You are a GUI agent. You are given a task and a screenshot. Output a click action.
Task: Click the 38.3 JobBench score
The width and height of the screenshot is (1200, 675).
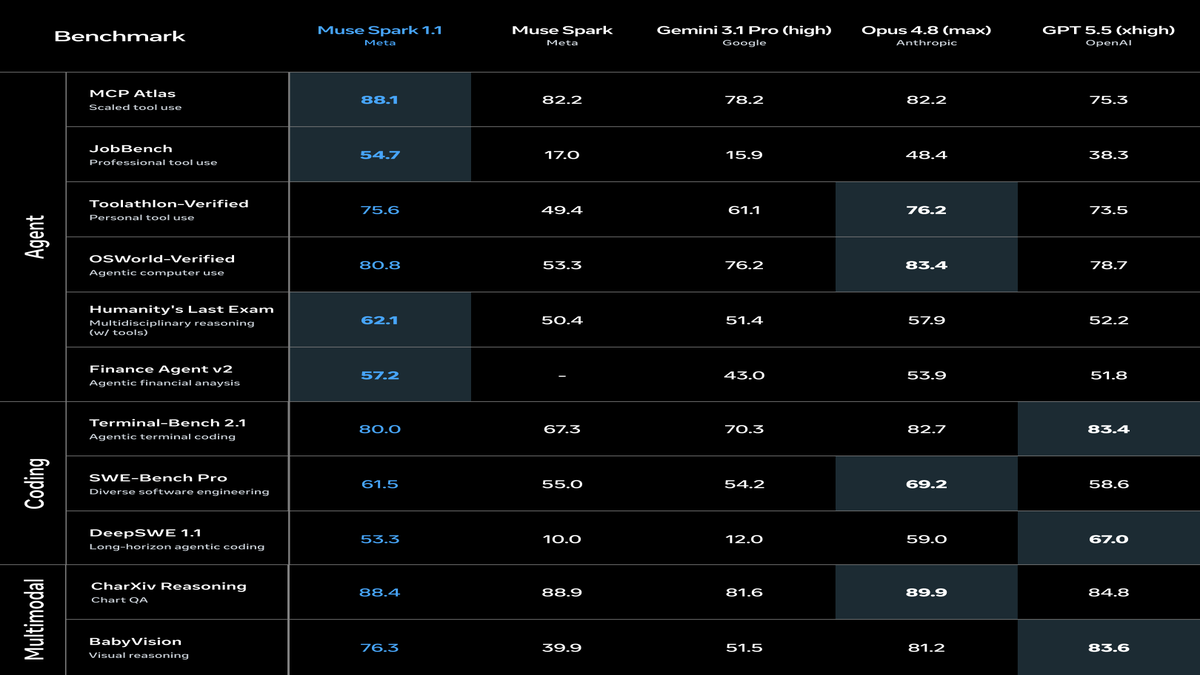tap(1108, 155)
